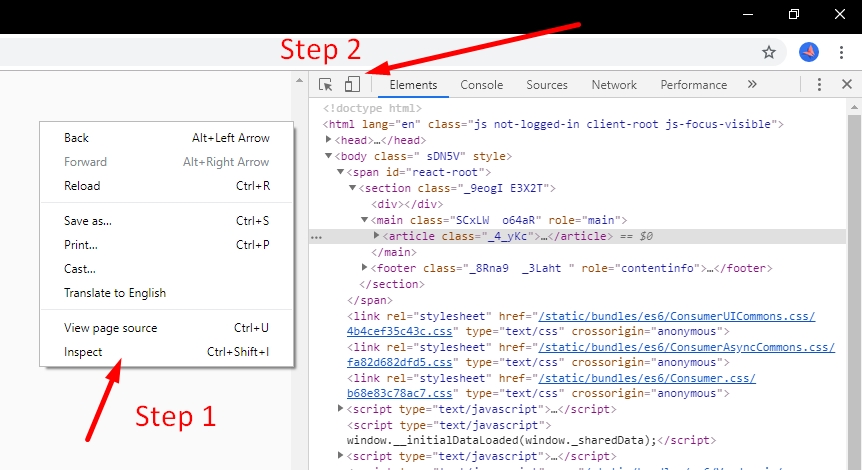Screen dimensions: 862x470
Task: Open ConsumerAsyncCommons.css stylesheet link
Action: (687, 347)
